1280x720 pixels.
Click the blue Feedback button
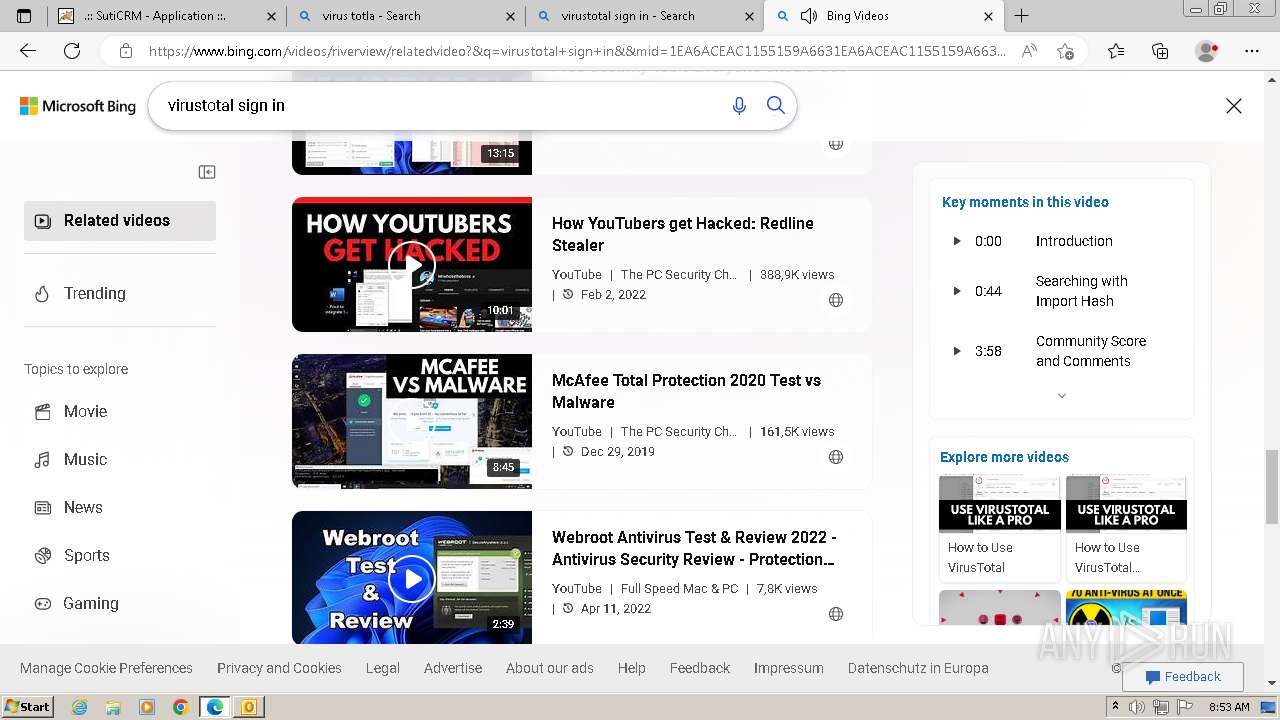pos(1183,677)
